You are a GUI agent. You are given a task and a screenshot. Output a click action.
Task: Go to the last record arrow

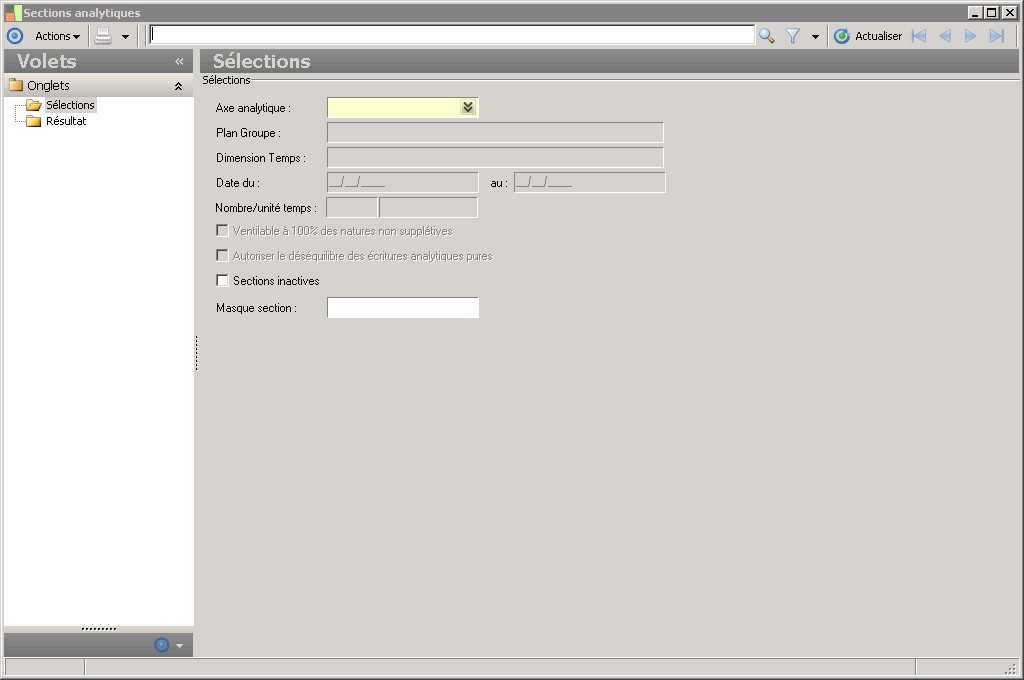[x=997, y=36]
